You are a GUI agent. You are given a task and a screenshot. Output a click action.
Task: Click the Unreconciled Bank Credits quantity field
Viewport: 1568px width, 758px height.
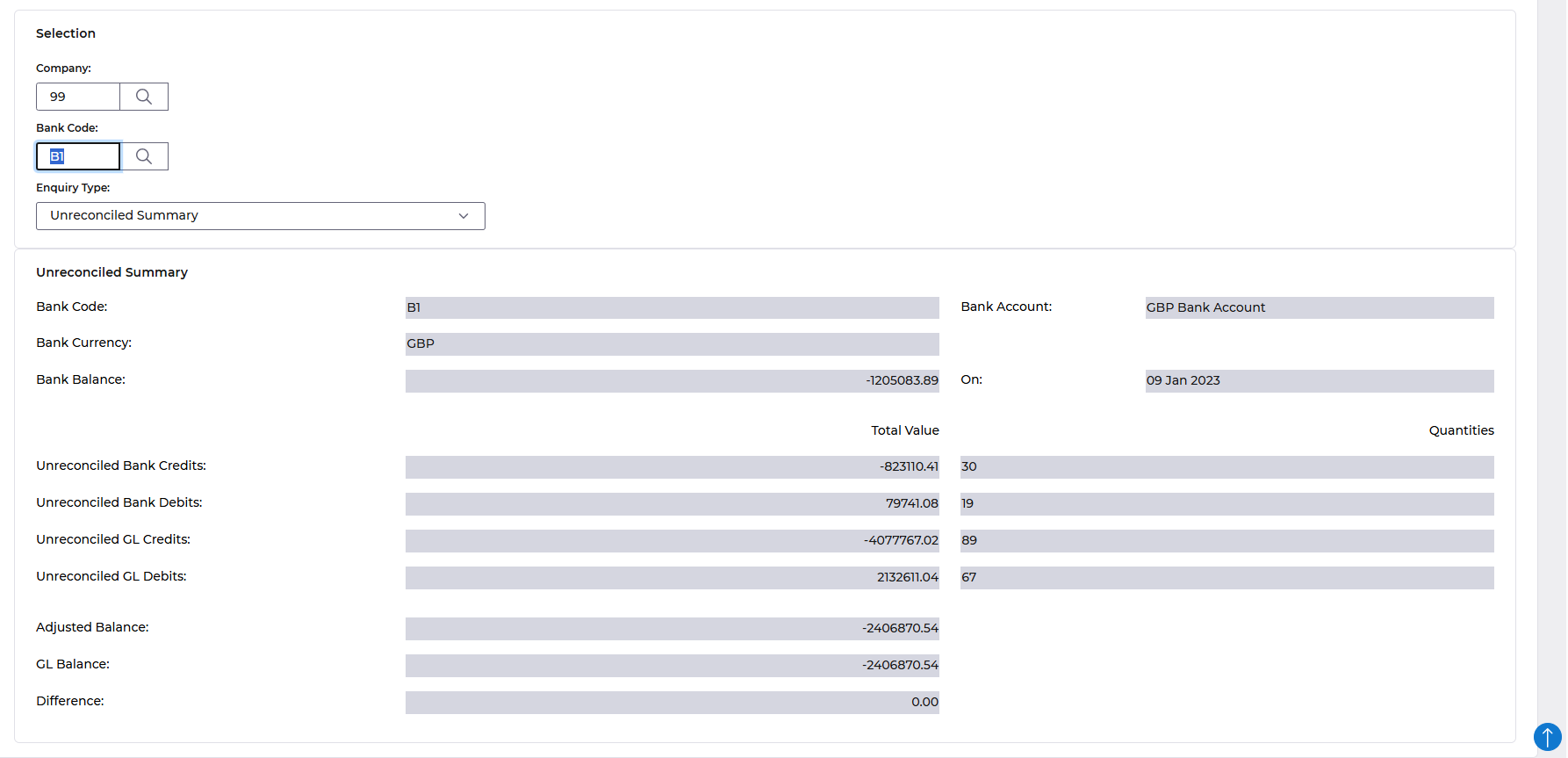click(x=1226, y=466)
